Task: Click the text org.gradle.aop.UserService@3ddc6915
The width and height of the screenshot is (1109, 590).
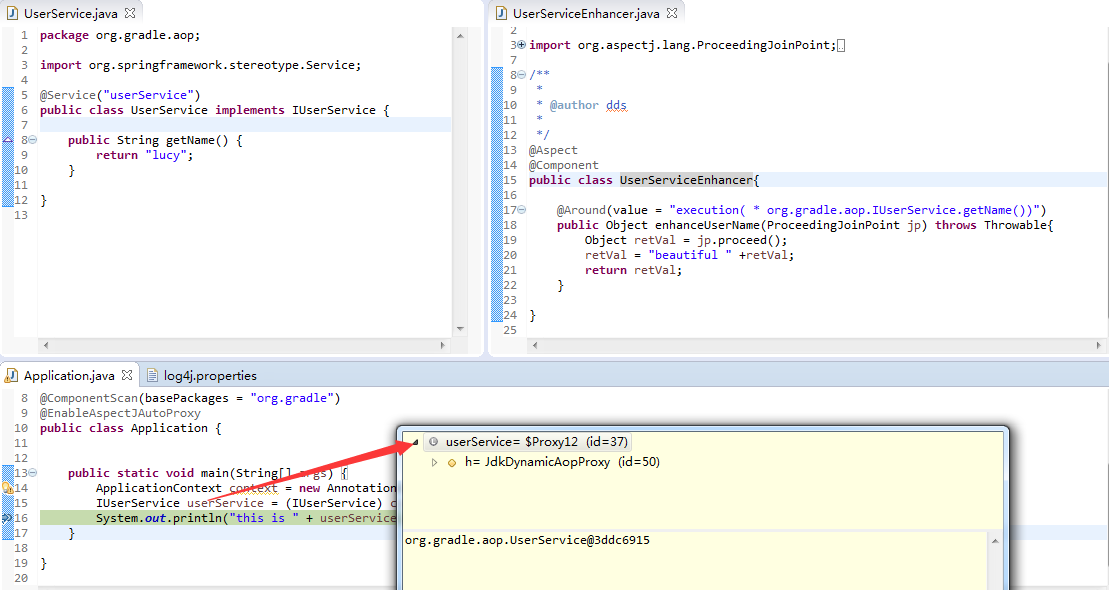Action: tap(527, 540)
